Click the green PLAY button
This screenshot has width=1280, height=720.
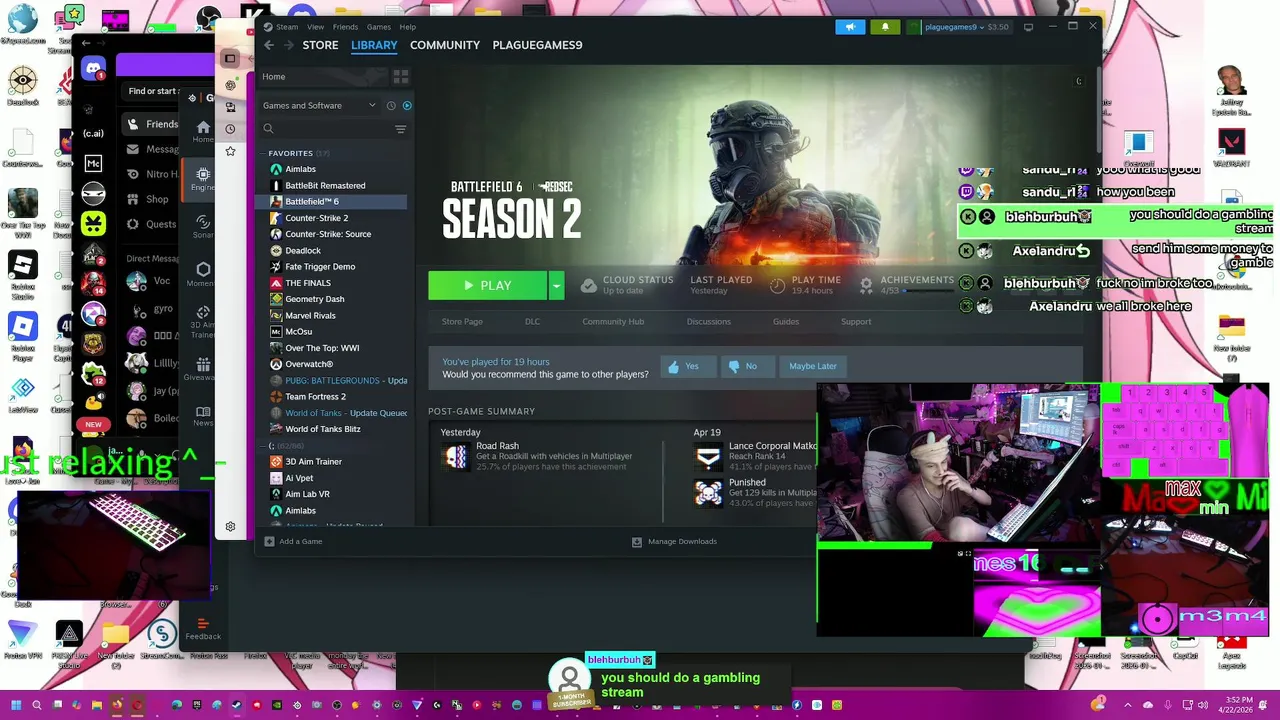488,285
